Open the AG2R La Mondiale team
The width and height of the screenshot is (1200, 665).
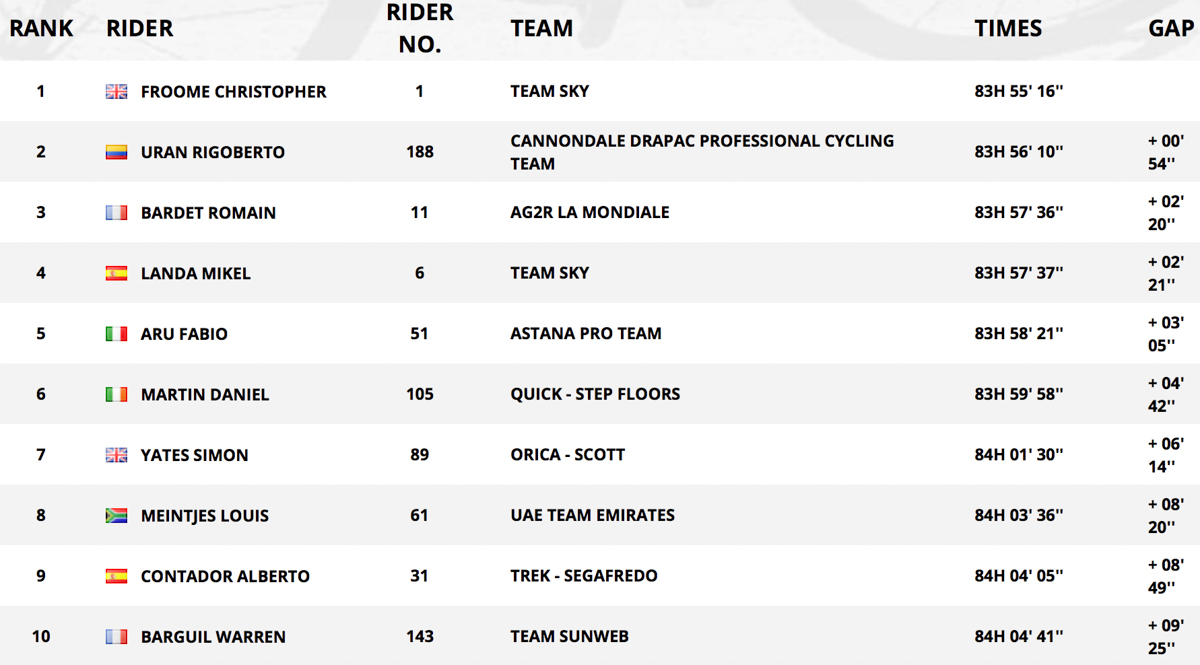click(589, 212)
